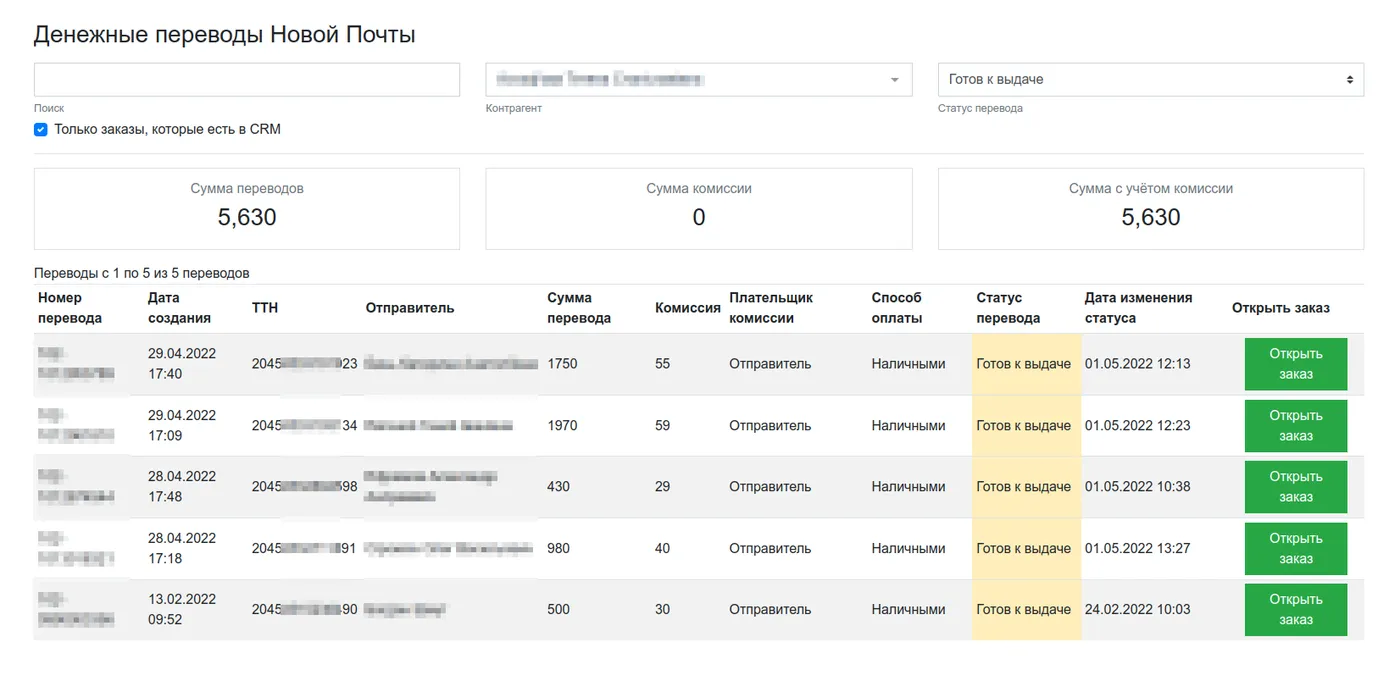Click status change date 01.05.2022 13:27
This screenshot has width=1400, height=681.
1138,549
